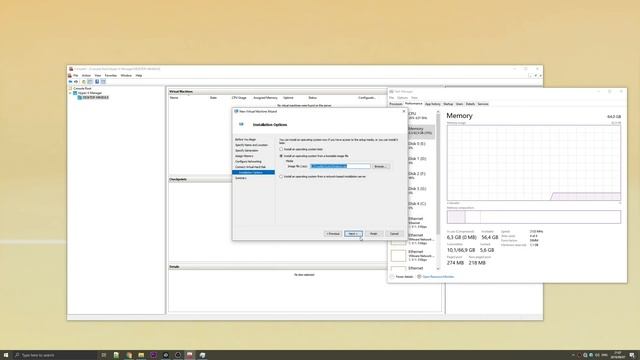Open Task View from the taskbar
The height and width of the screenshot is (360, 640).
tap(104, 355)
